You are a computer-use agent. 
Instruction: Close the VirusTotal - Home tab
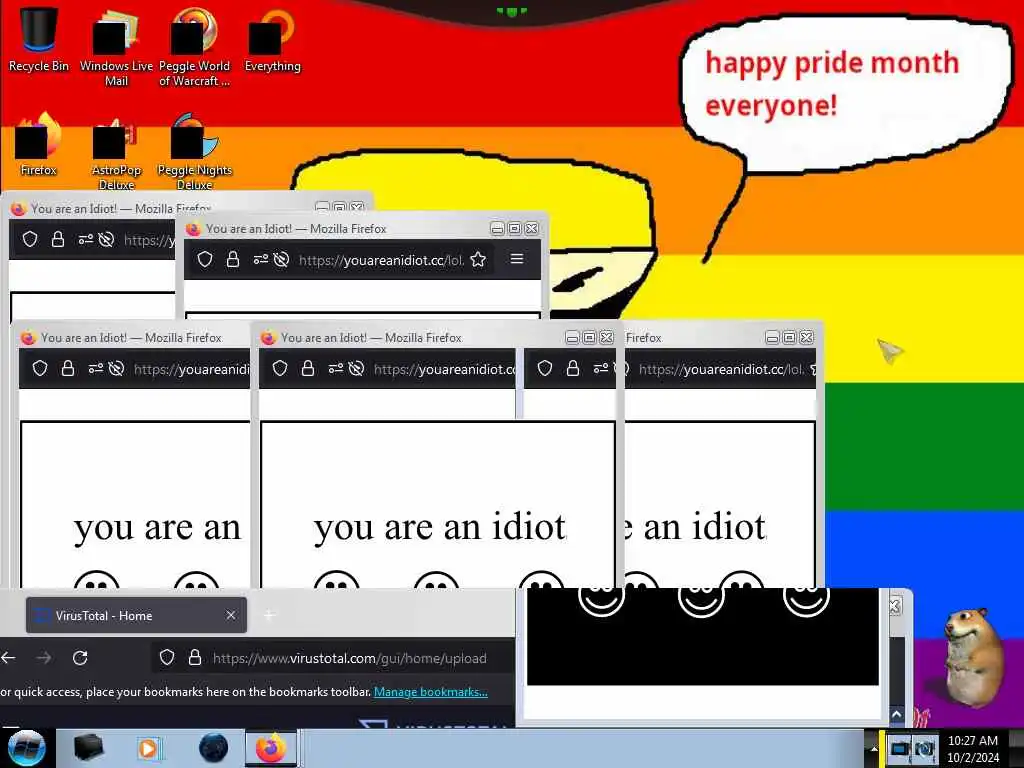click(231, 615)
